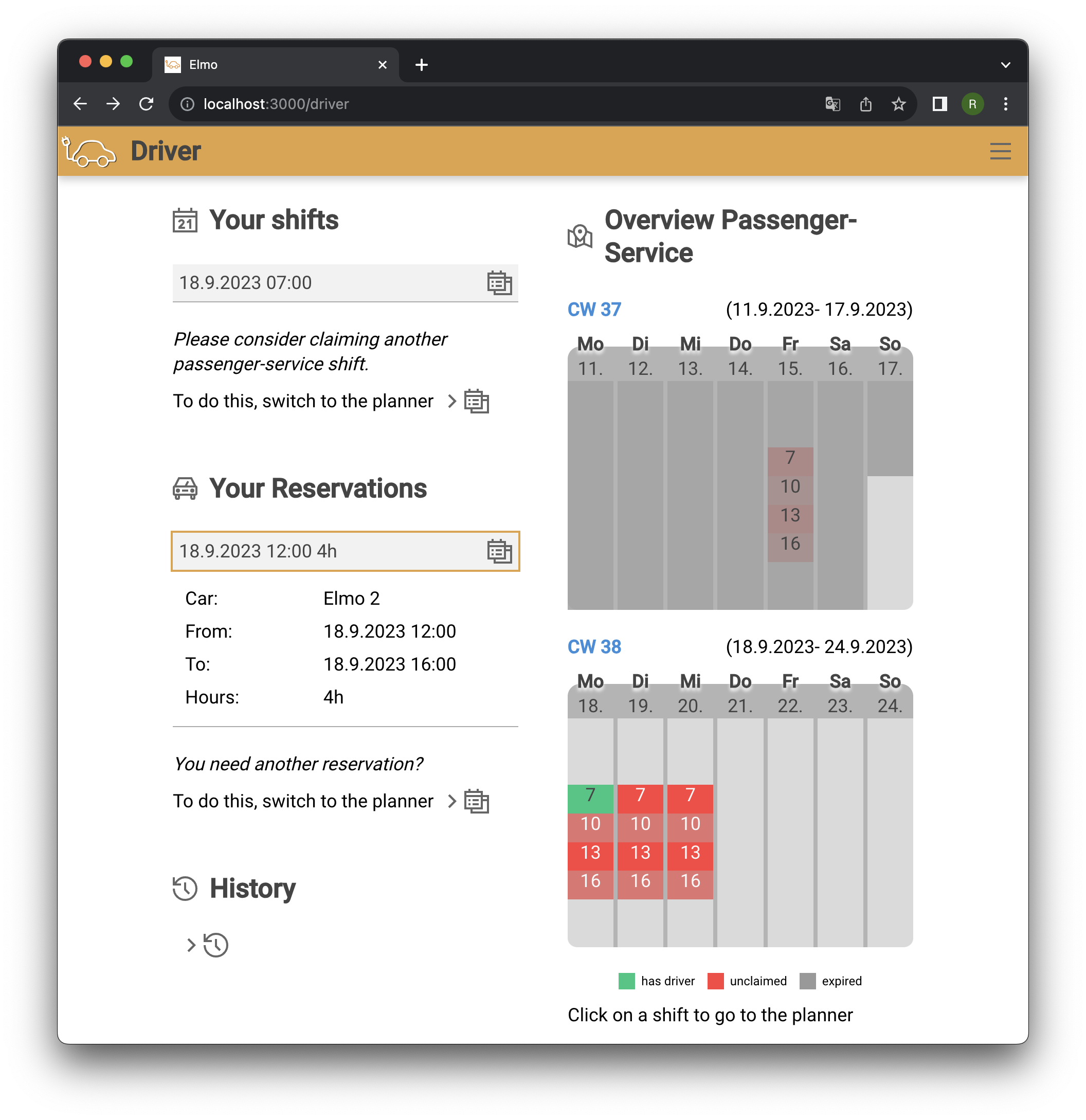Open Chrome's three-dot menu
This screenshot has width=1086, height=1120.
click(x=1005, y=104)
